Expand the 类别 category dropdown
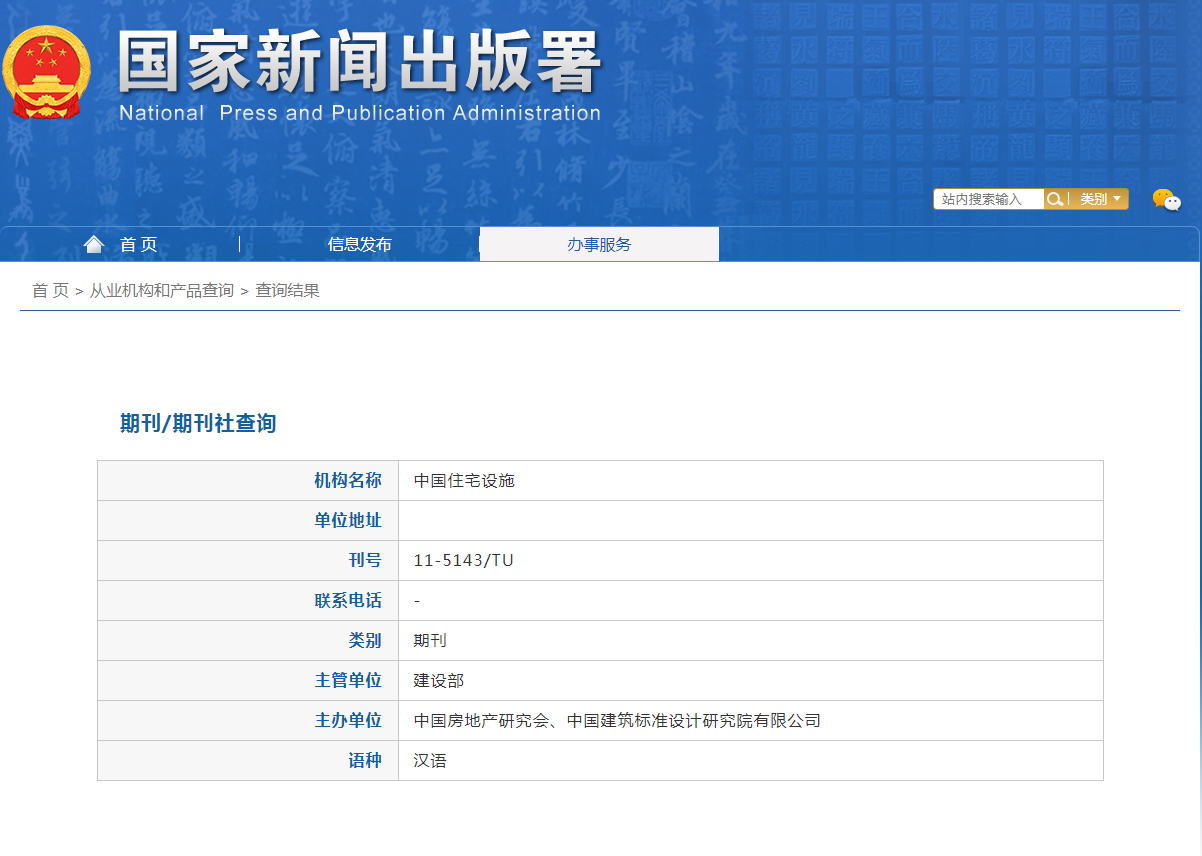Image resolution: width=1202 pixels, height=856 pixels. (1100, 199)
